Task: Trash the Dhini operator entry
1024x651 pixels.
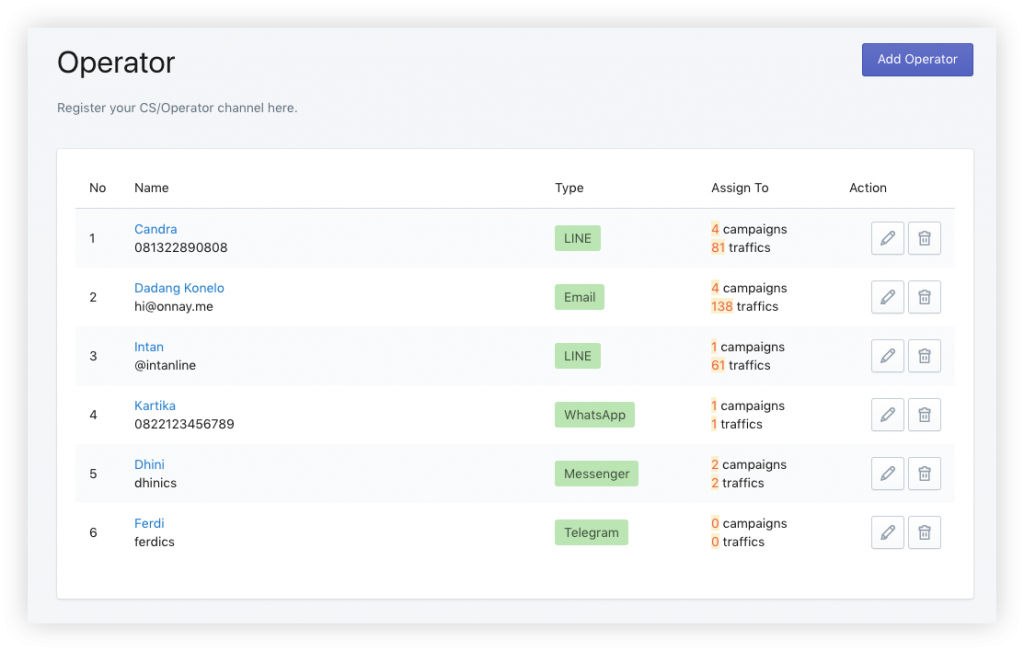Action: point(924,473)
